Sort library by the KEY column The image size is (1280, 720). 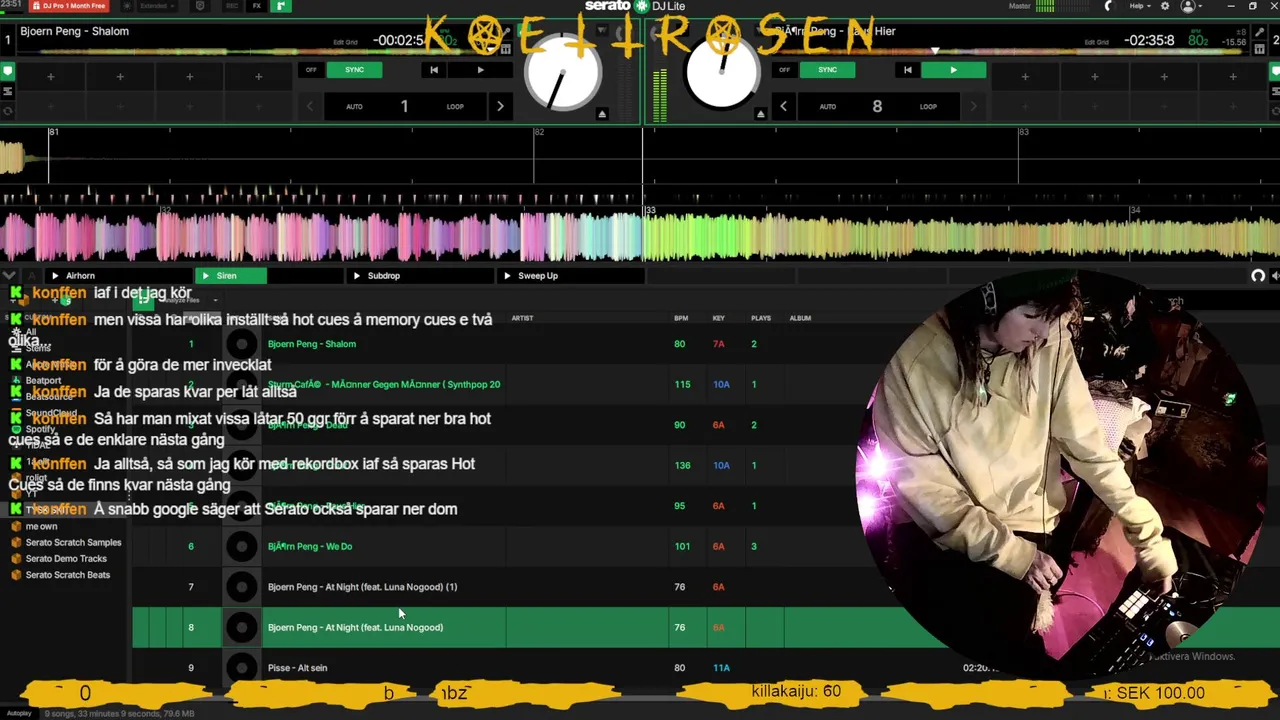pos(718,318)
